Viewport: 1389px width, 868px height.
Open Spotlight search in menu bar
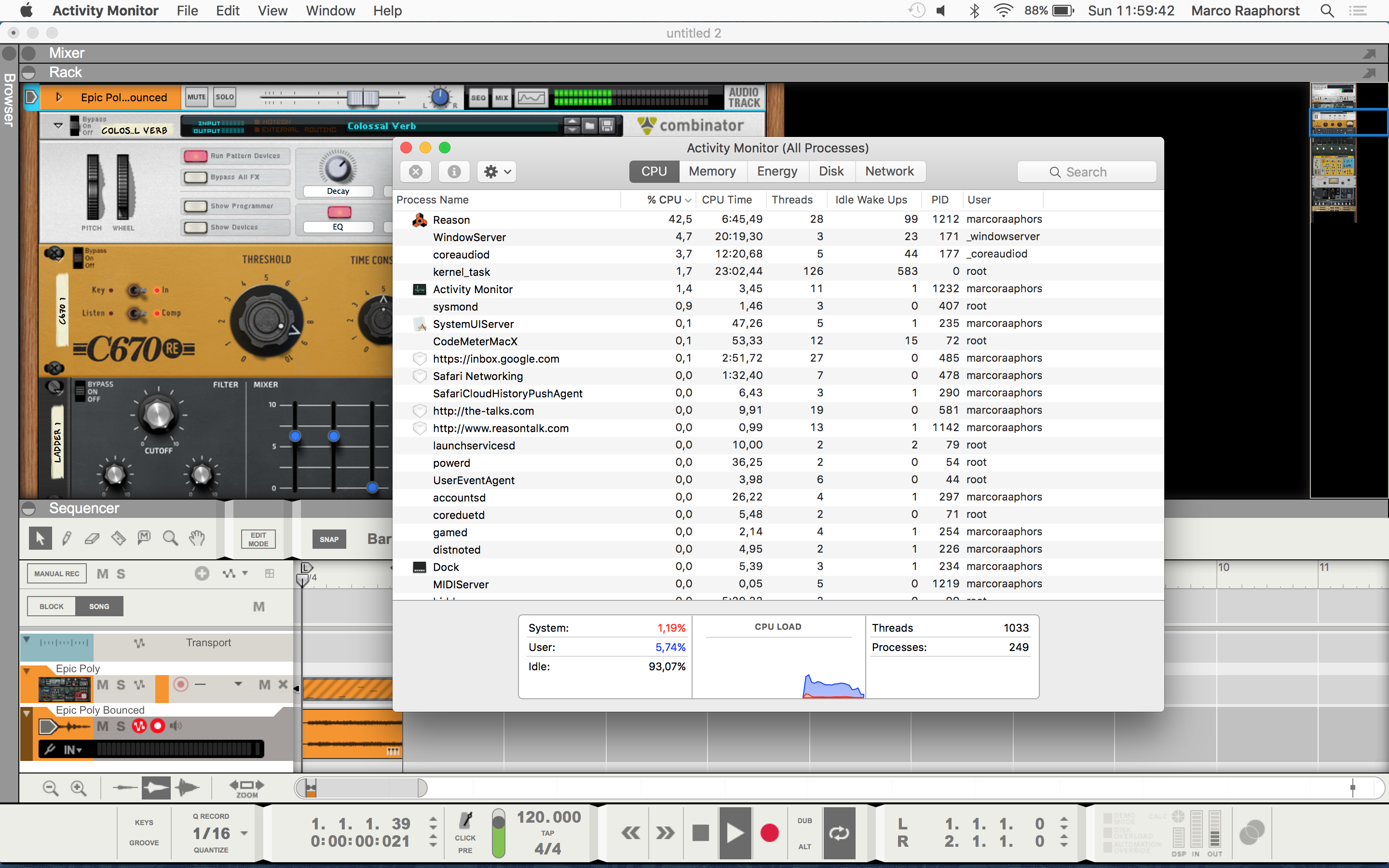click(x=1327, y=10)
